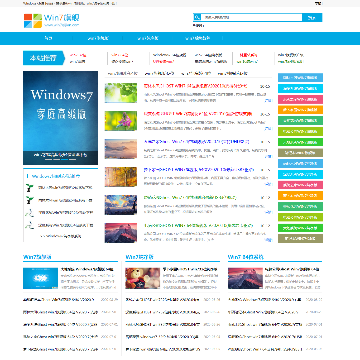360x360 pixels.
Task: Open the section heading above the teddy bear thumbnail
Action: (139, 257)
